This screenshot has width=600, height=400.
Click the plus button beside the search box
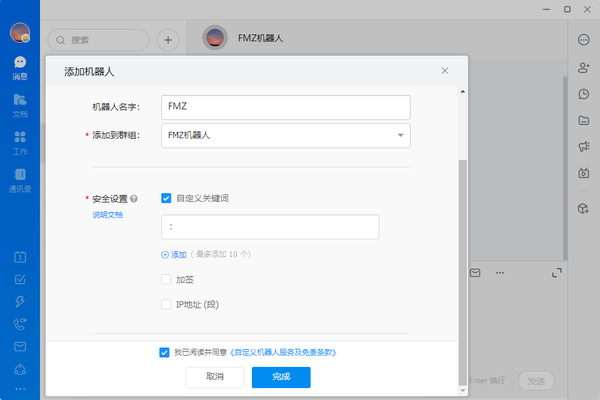pos(168,40)
